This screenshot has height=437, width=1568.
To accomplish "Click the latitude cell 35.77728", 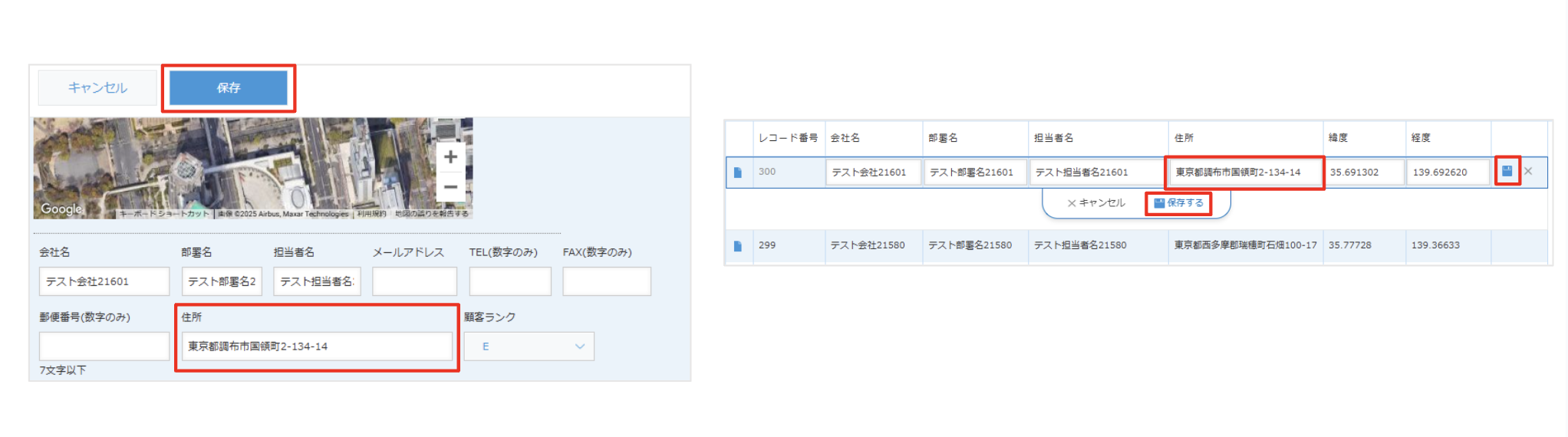I will tap(1350, 245).
